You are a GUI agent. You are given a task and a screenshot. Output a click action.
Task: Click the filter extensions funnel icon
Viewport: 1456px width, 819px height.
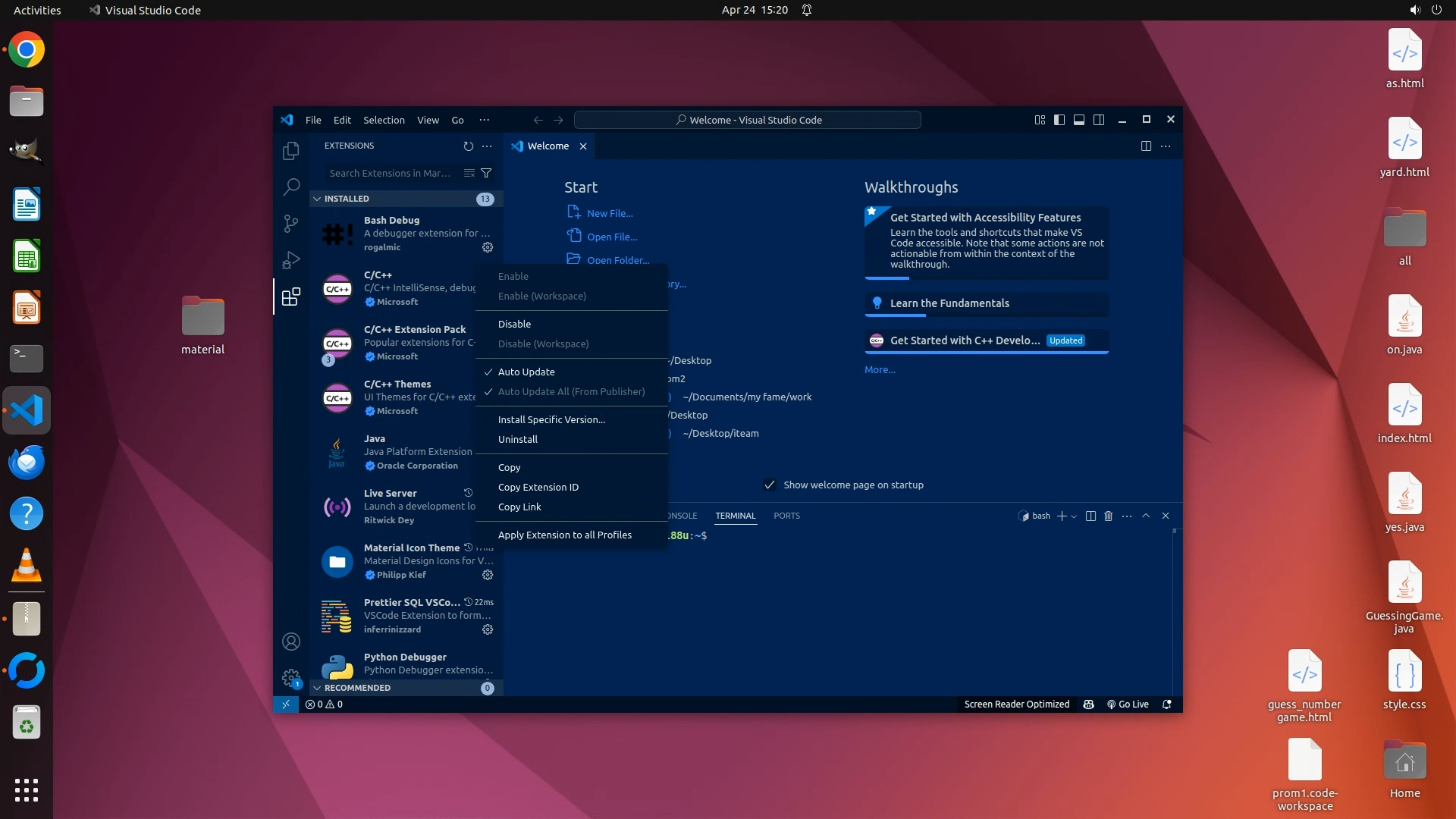[x=486, y=173]
